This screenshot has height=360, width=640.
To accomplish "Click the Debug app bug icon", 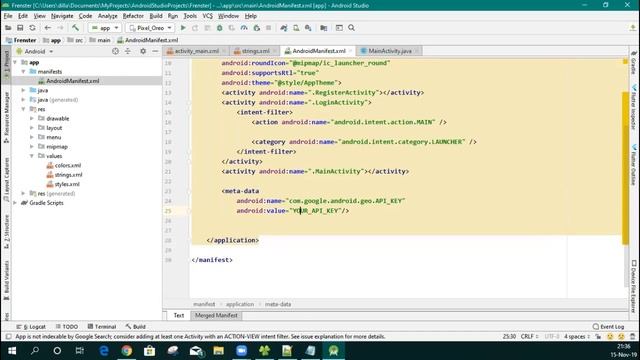I will [x=220, y=28].
